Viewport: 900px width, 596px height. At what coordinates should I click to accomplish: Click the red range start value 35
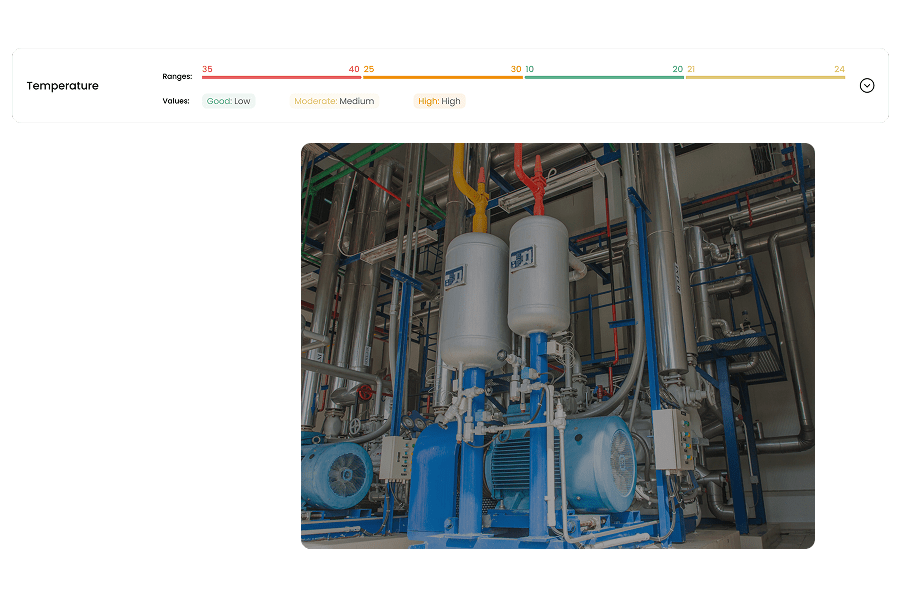click(x=207, y=69)
